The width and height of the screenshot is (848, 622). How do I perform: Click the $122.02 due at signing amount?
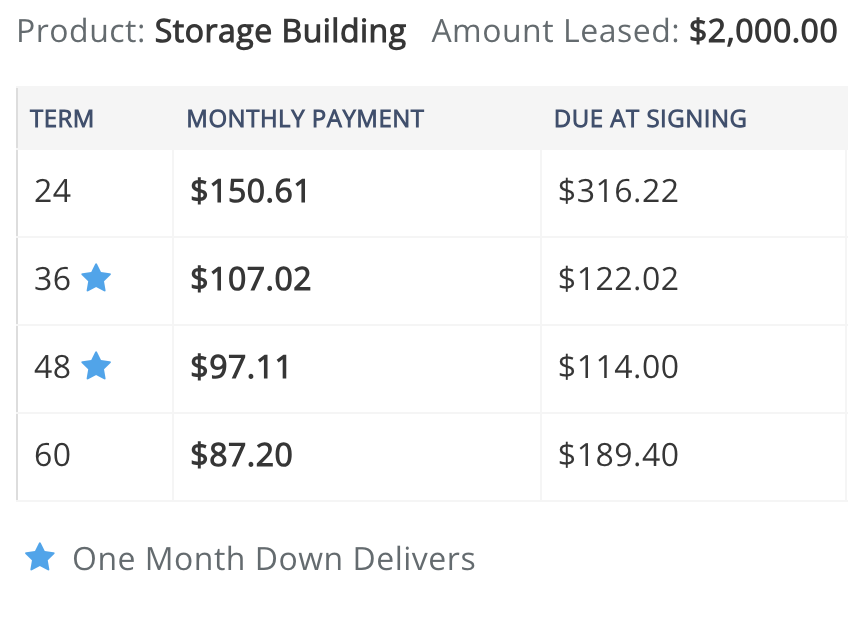618,279
